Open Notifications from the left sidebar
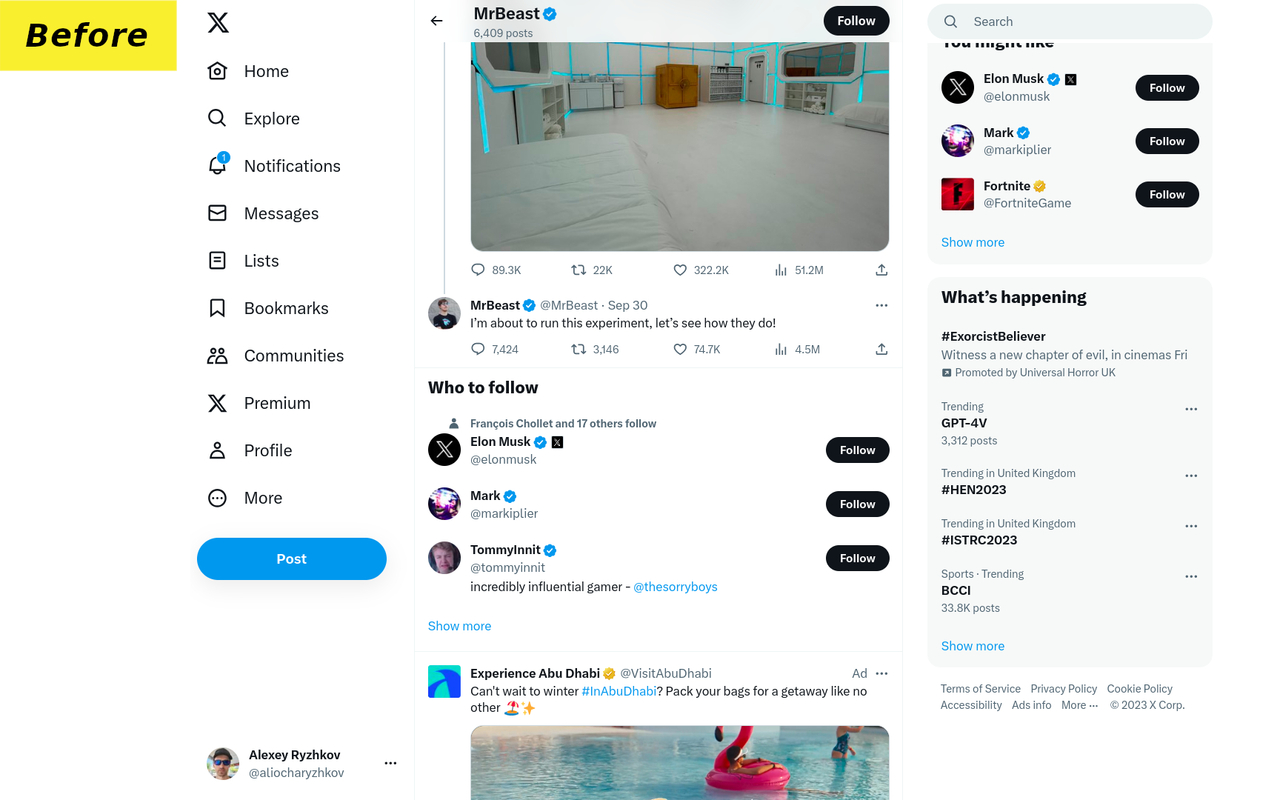Screen dimensions: 1280x800 pyautogui.click(x=218, y=165)
